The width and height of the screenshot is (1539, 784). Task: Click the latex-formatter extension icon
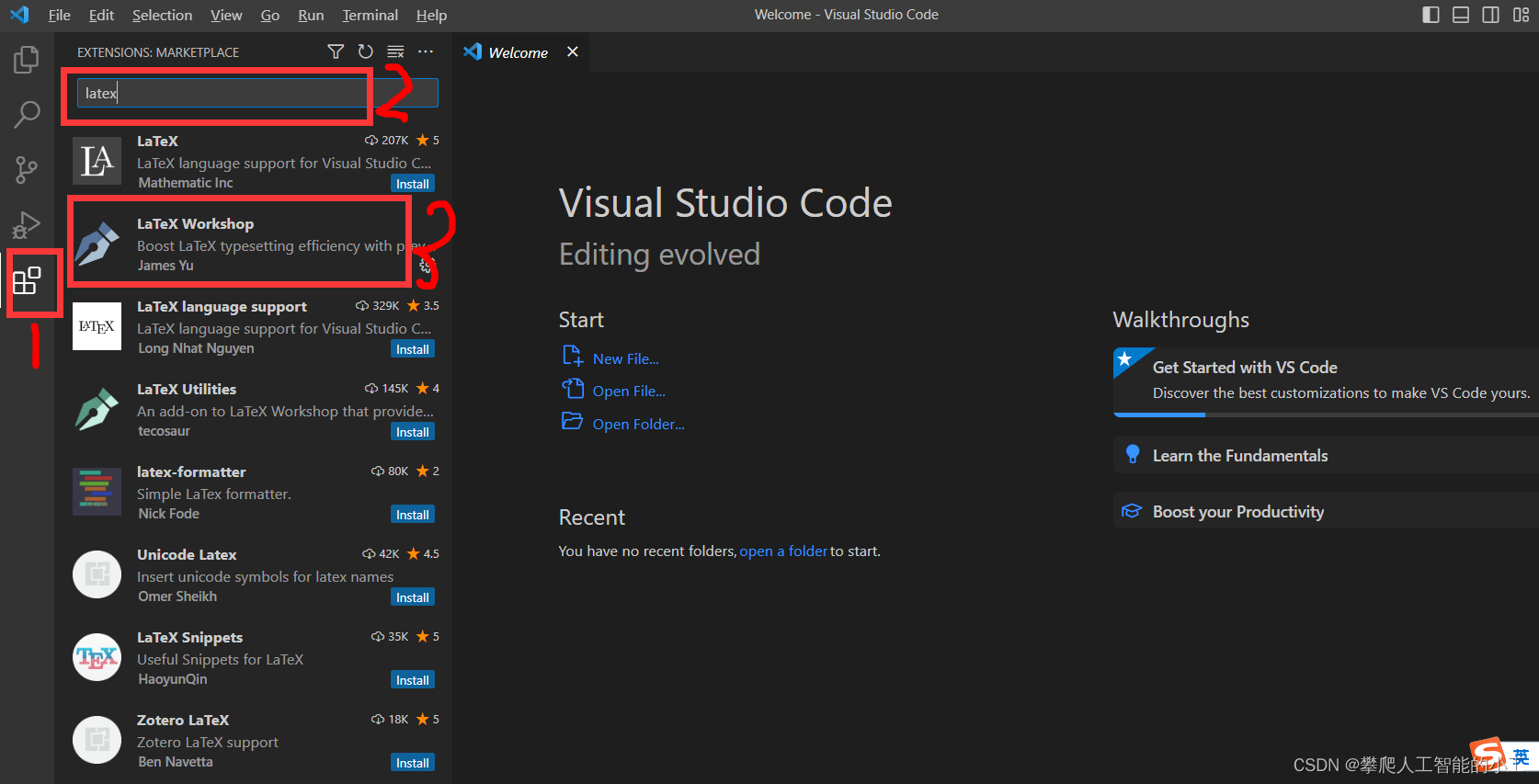[x=97, y=492]
